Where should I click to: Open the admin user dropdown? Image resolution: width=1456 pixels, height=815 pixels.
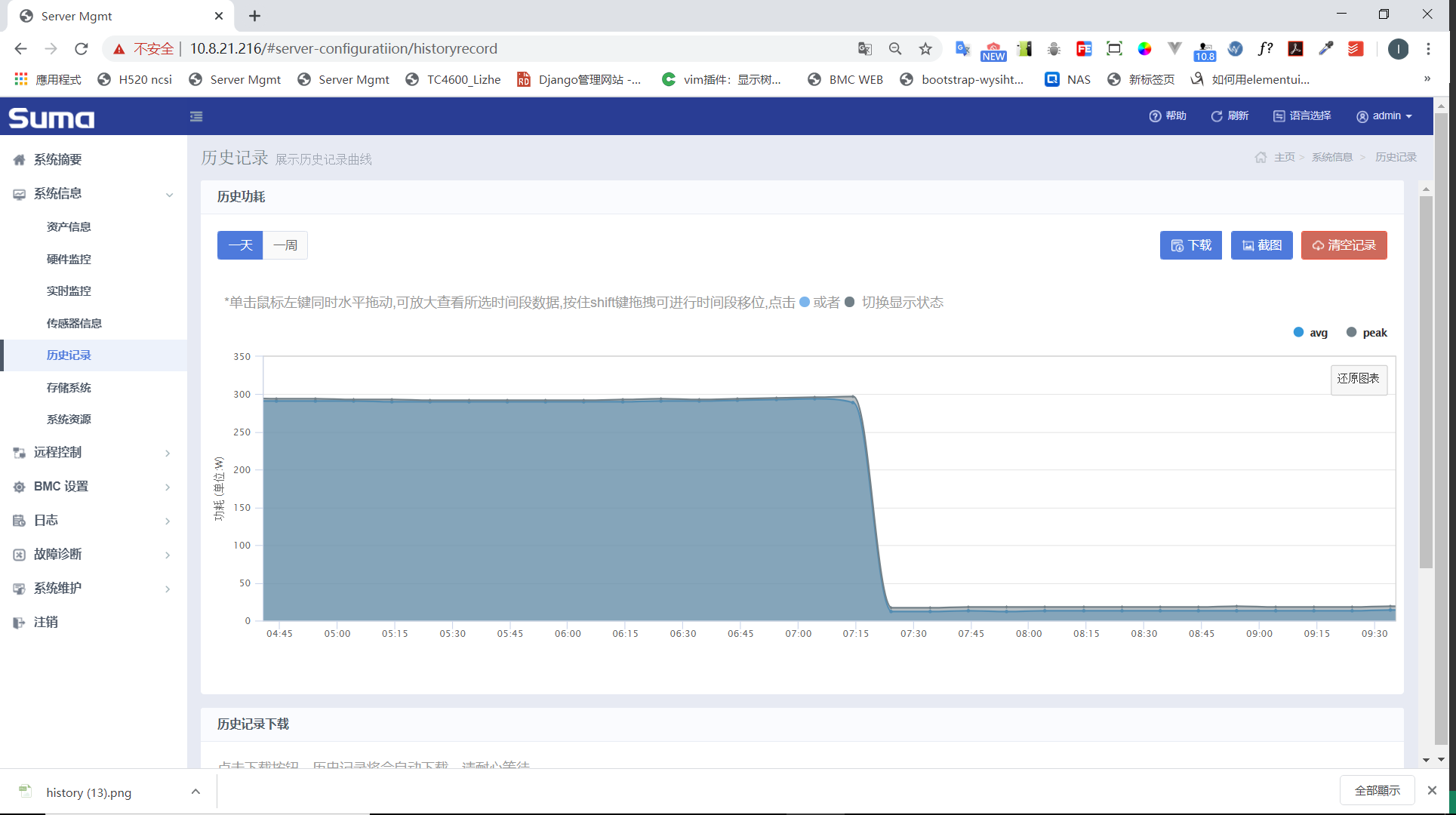pyautogui.click(x=1384, y=115)
